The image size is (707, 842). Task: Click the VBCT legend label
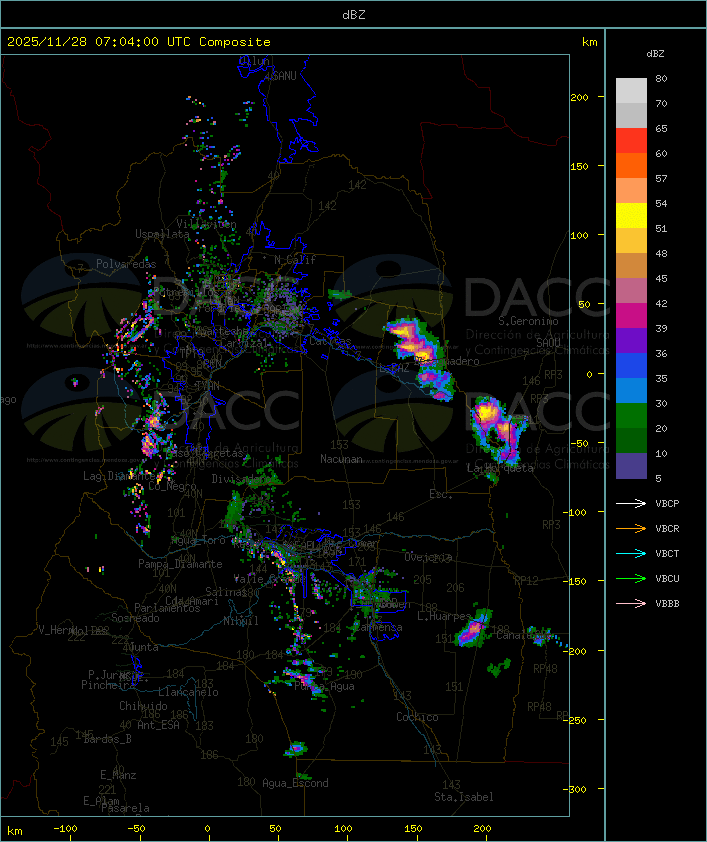[x=667, y=554]
